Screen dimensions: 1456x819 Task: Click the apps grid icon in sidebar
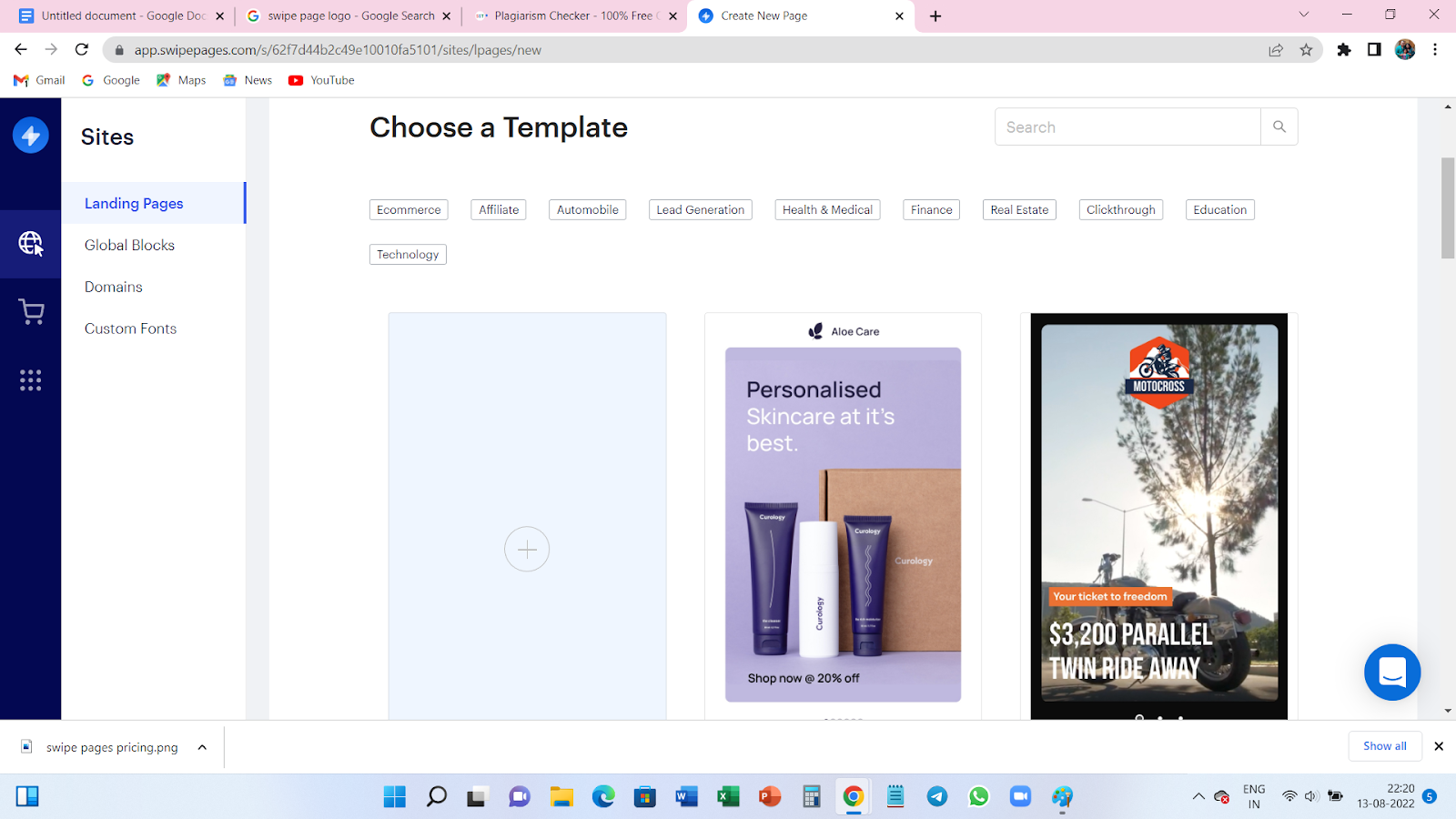tap(30, 380)
